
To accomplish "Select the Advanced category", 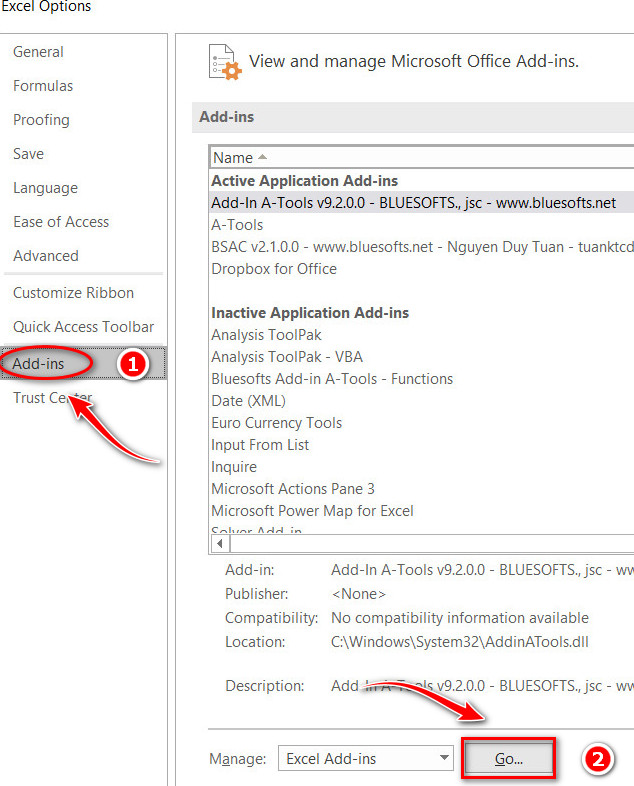I will [x=46, y=256].
